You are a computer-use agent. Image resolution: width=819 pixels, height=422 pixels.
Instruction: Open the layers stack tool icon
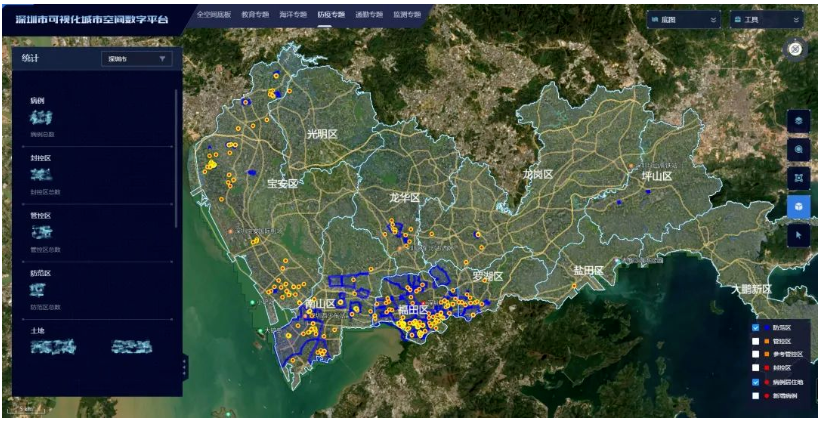pyautogui.click(x=799, y=121)
